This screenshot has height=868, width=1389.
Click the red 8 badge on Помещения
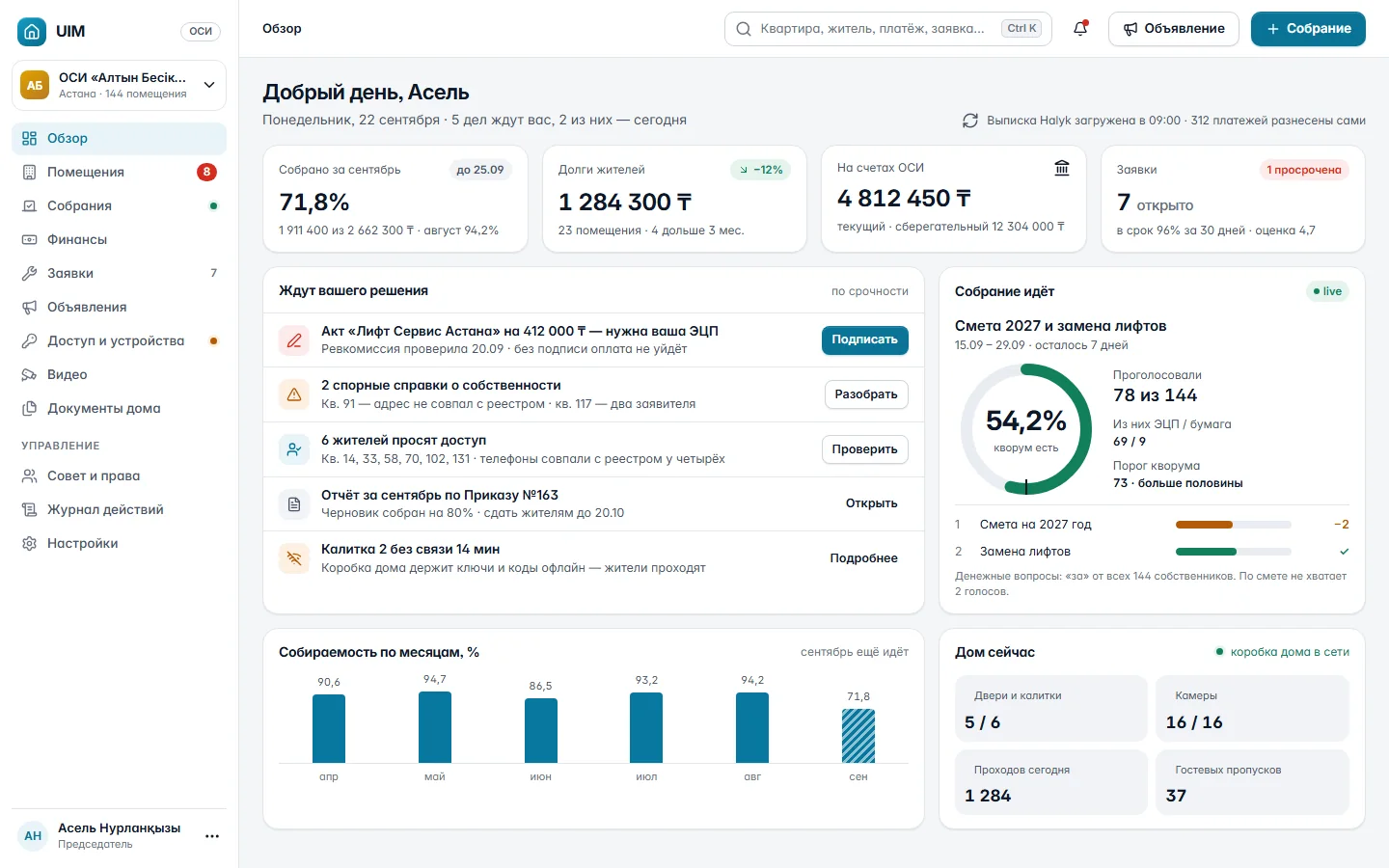click(x=206, y=172)
